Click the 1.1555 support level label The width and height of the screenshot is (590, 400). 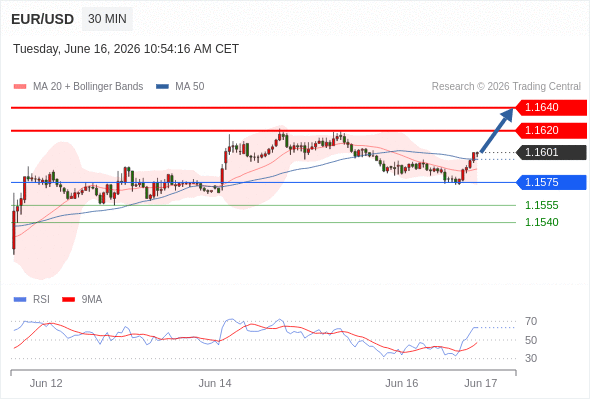coord(541,205)
